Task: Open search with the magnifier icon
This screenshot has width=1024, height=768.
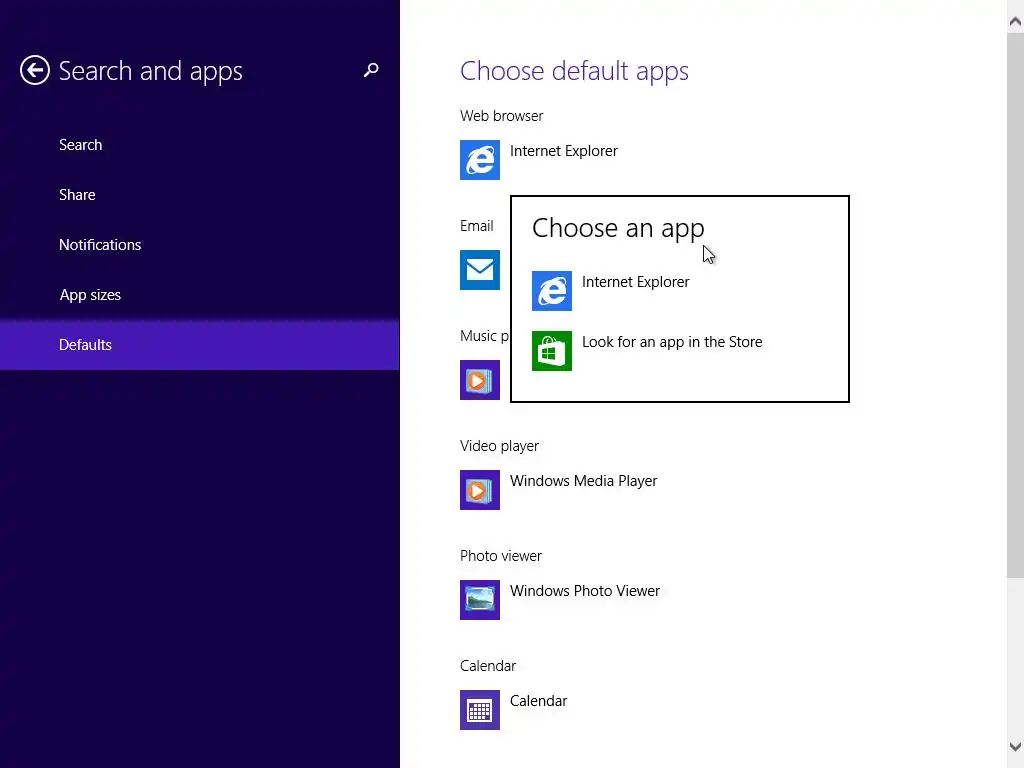Action: (x=371, y=70)
